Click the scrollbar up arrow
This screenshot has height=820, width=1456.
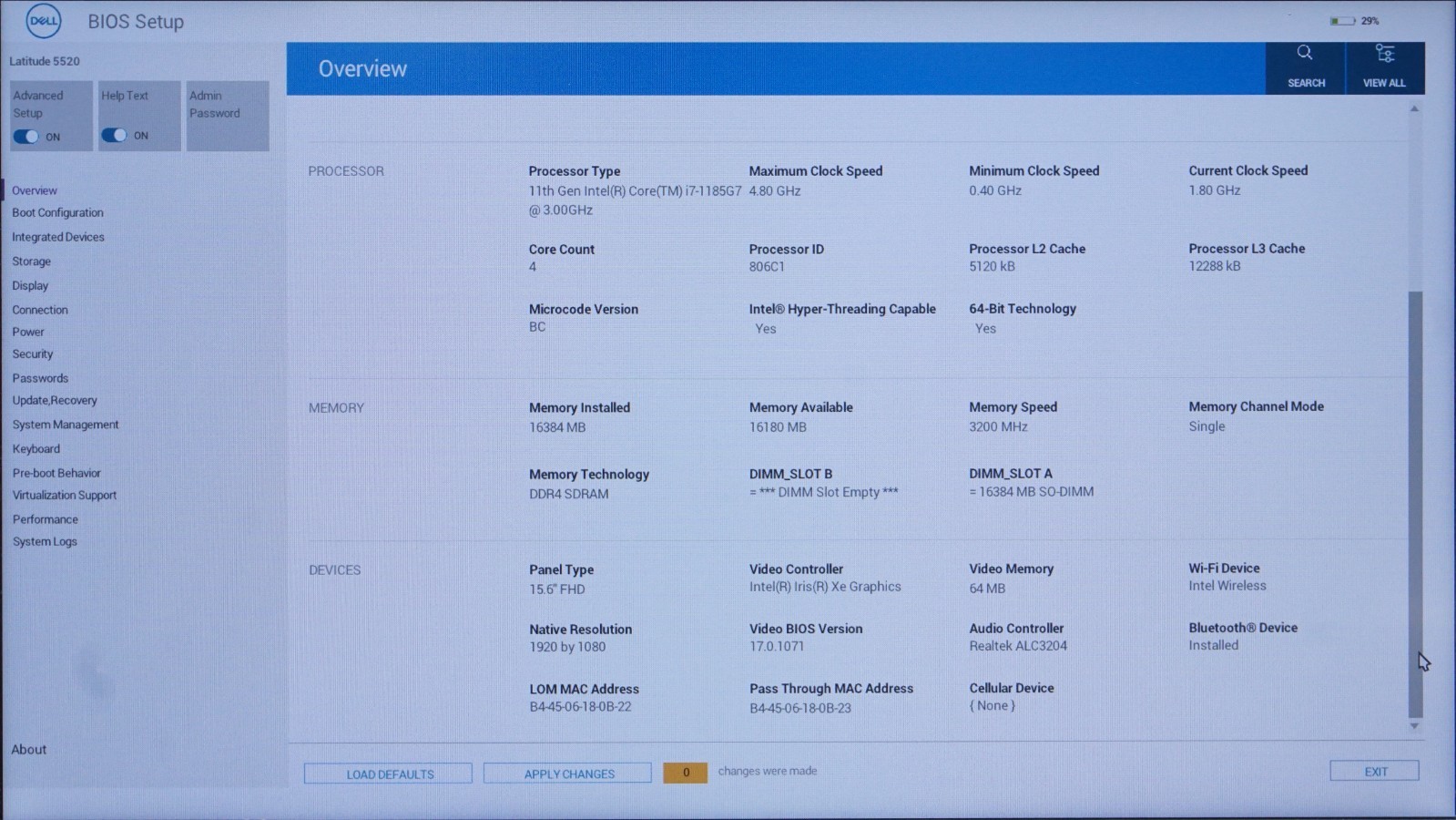[1414, 109]
